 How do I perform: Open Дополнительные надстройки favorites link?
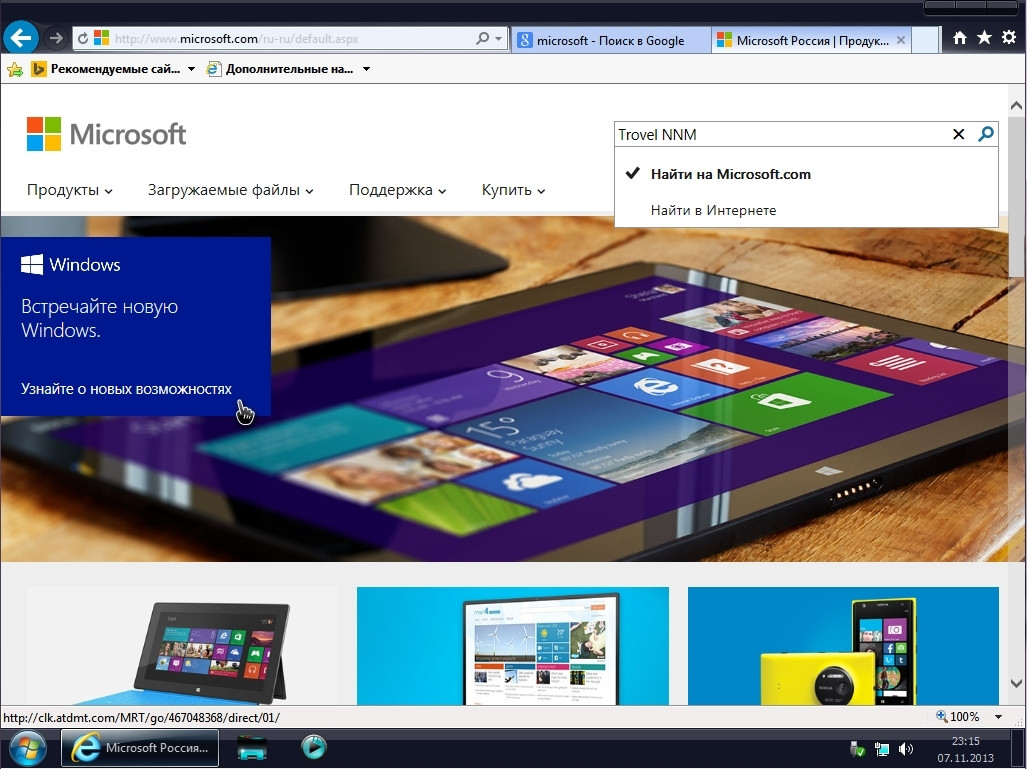point(280,69)
